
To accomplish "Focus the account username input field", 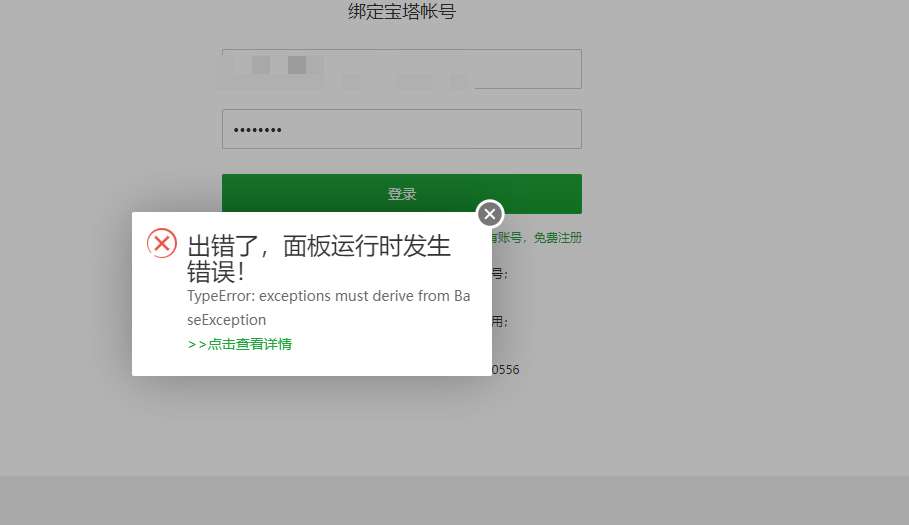I will click(402, 69).
